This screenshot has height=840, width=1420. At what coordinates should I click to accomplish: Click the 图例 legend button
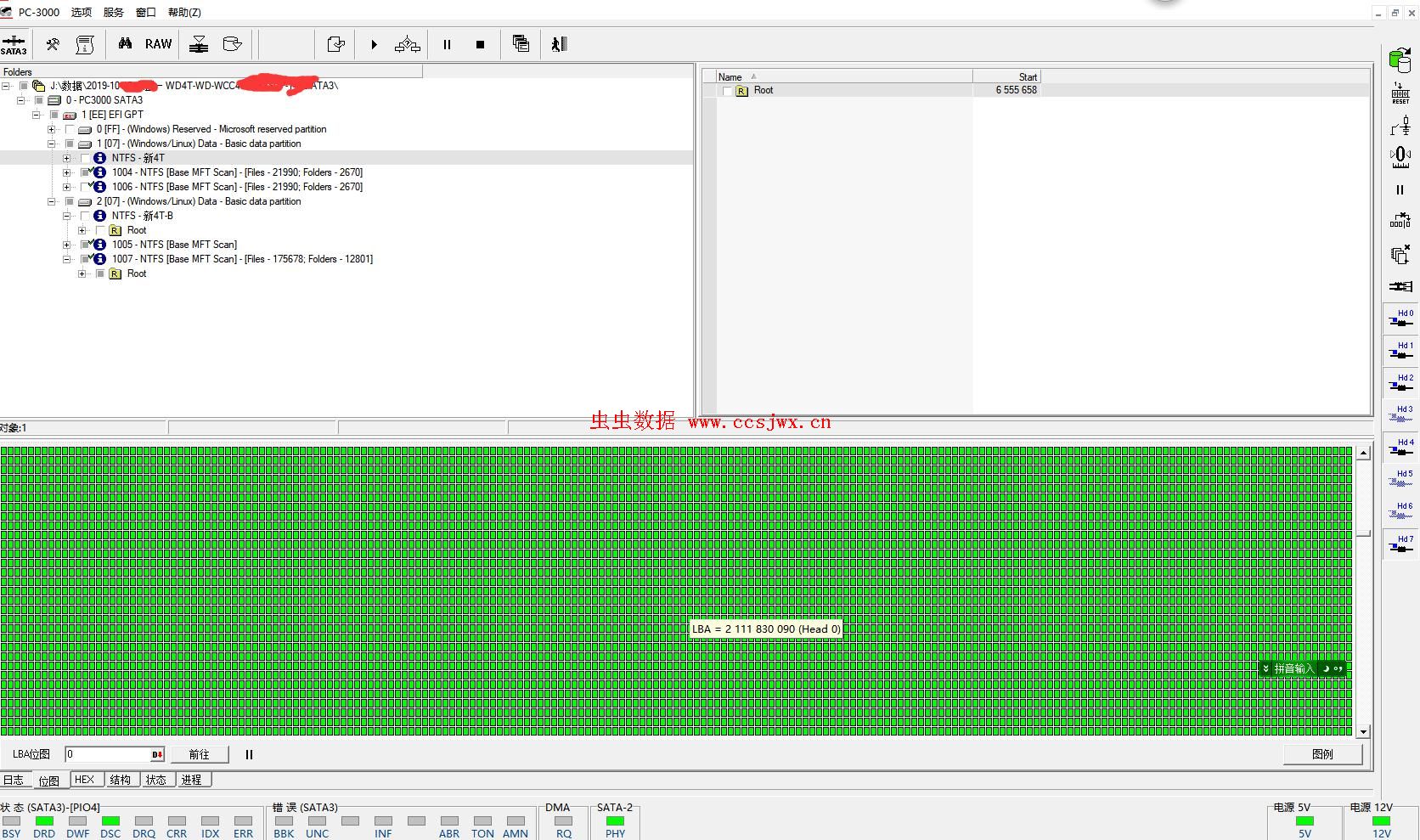[x=1322, y=754]
